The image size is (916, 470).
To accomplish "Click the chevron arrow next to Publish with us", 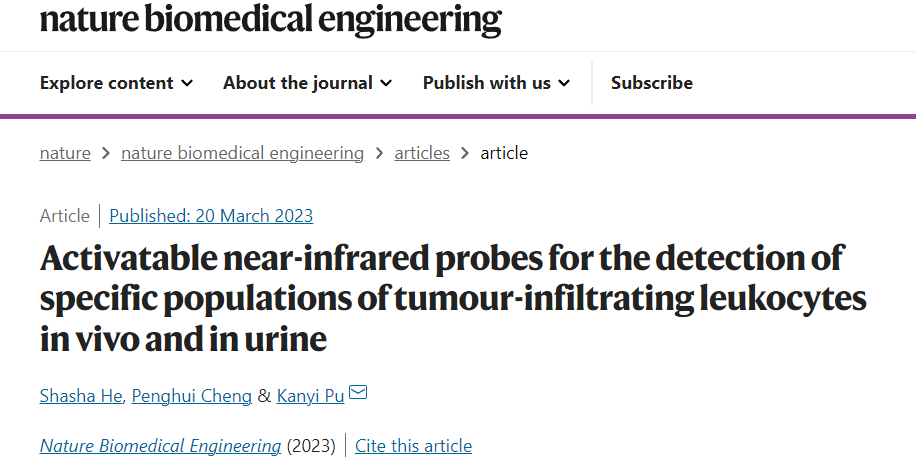I will point(564,83).
